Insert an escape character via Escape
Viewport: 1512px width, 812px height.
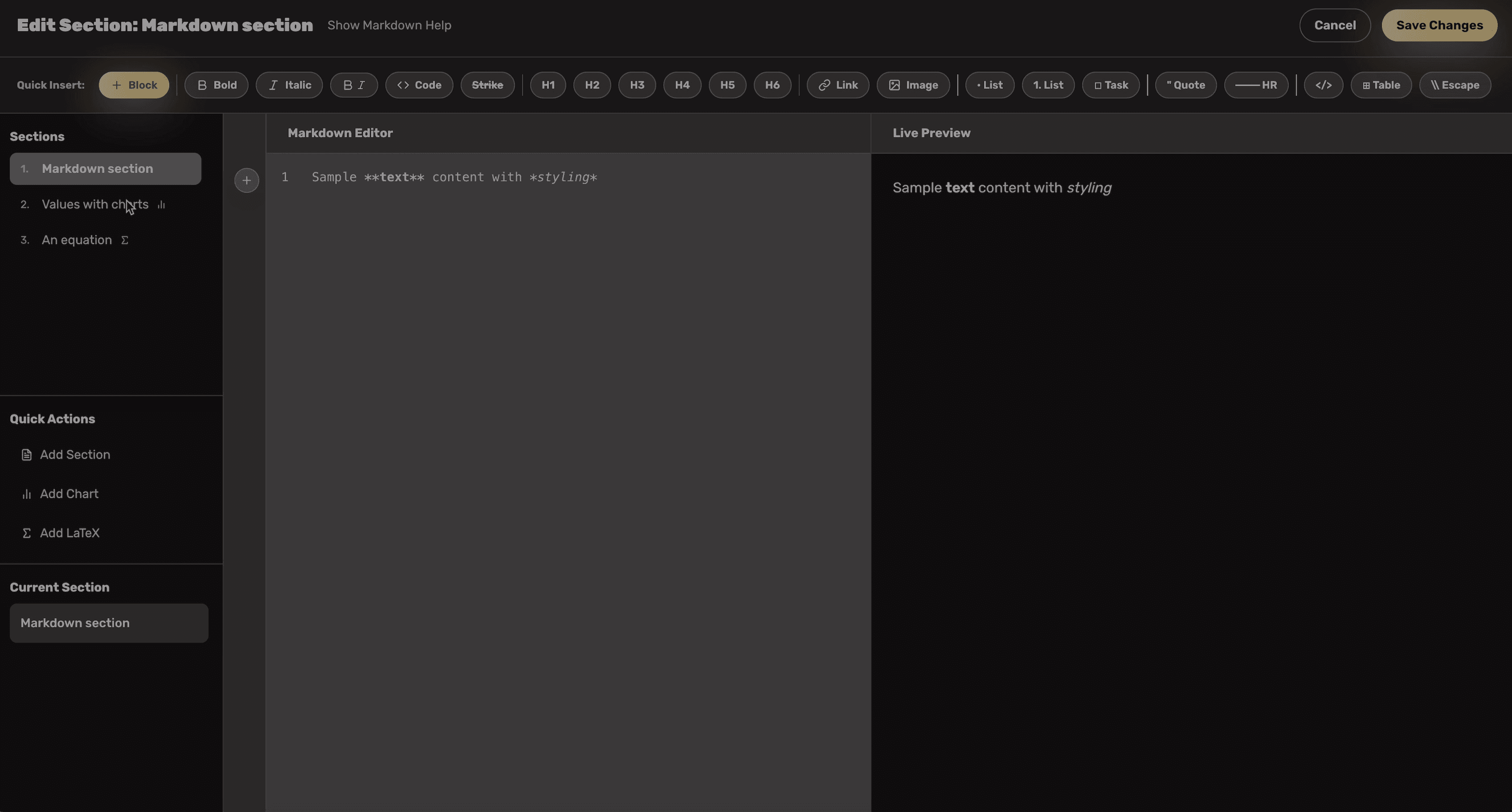pyautogui.click(x=1455, y=85)
